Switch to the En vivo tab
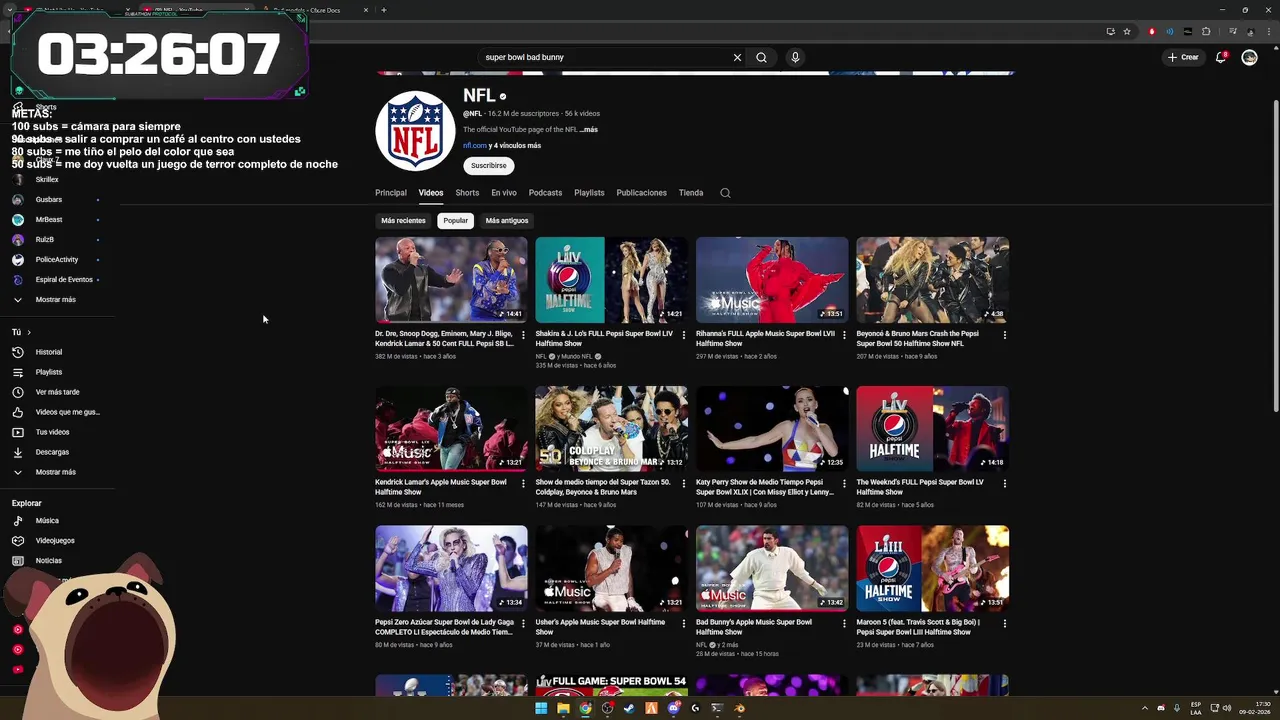The height and width of the screenshot is (720, 1280). tap(504, 193)
